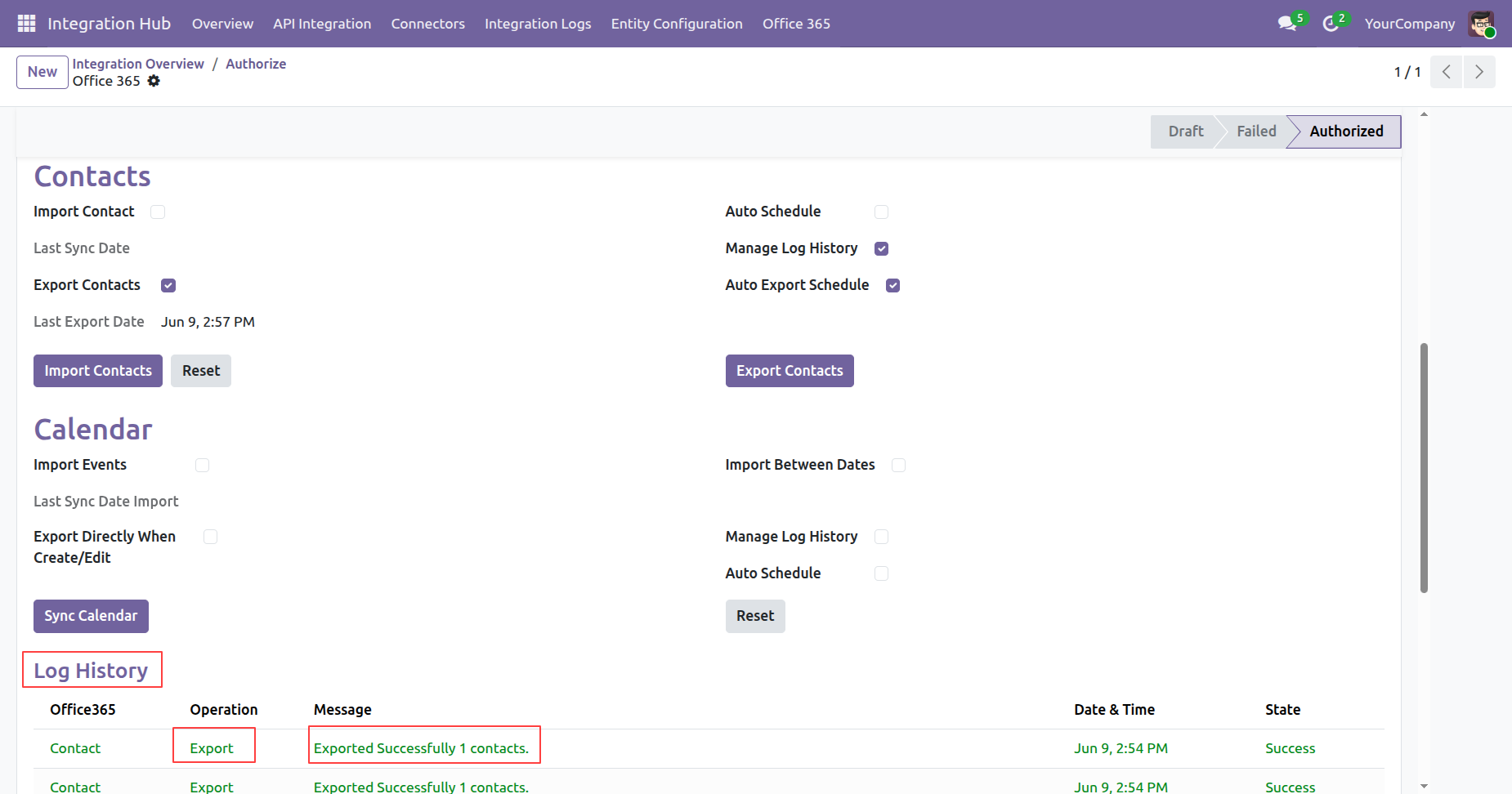Toggle the Import Contact checkbox
The height and width of the screenshot is (794, 1512).
point(158,212)
